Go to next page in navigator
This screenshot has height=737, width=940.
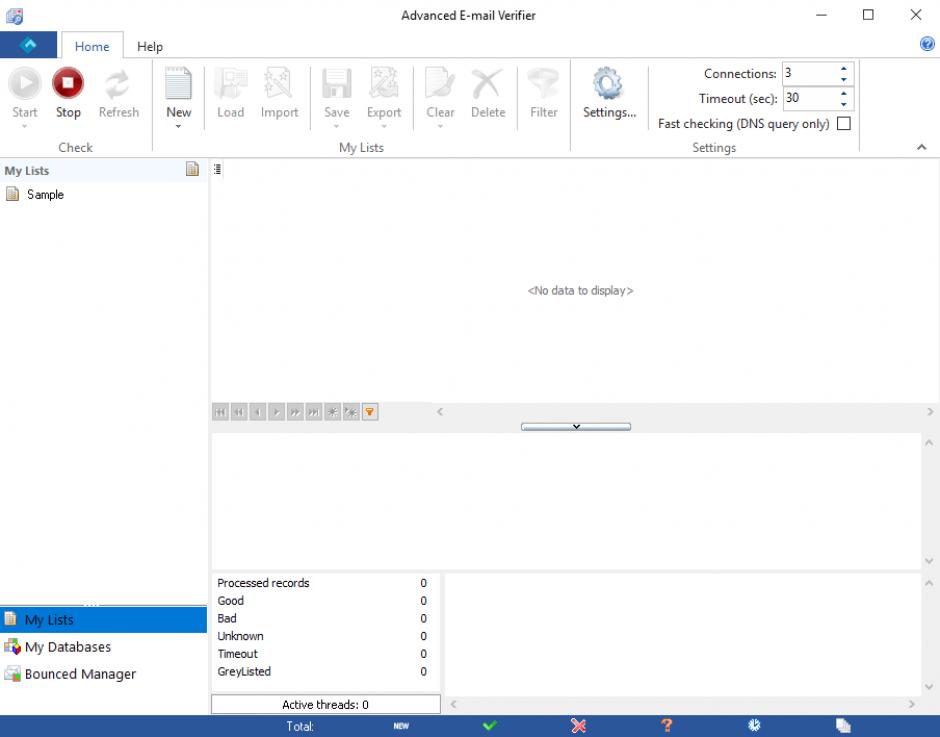[295, 412]
